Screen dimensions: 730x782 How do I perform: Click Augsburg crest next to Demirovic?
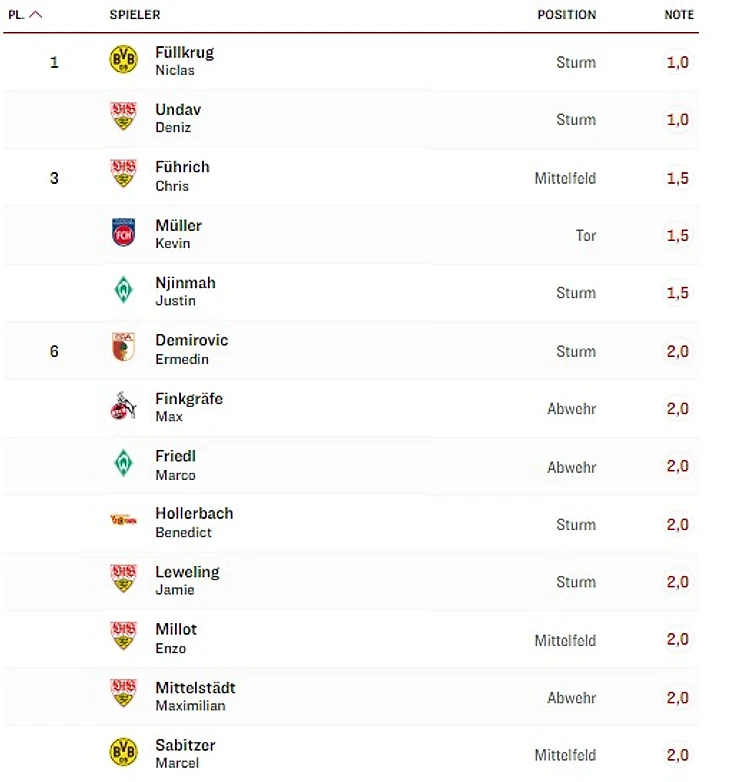(123, 349)
